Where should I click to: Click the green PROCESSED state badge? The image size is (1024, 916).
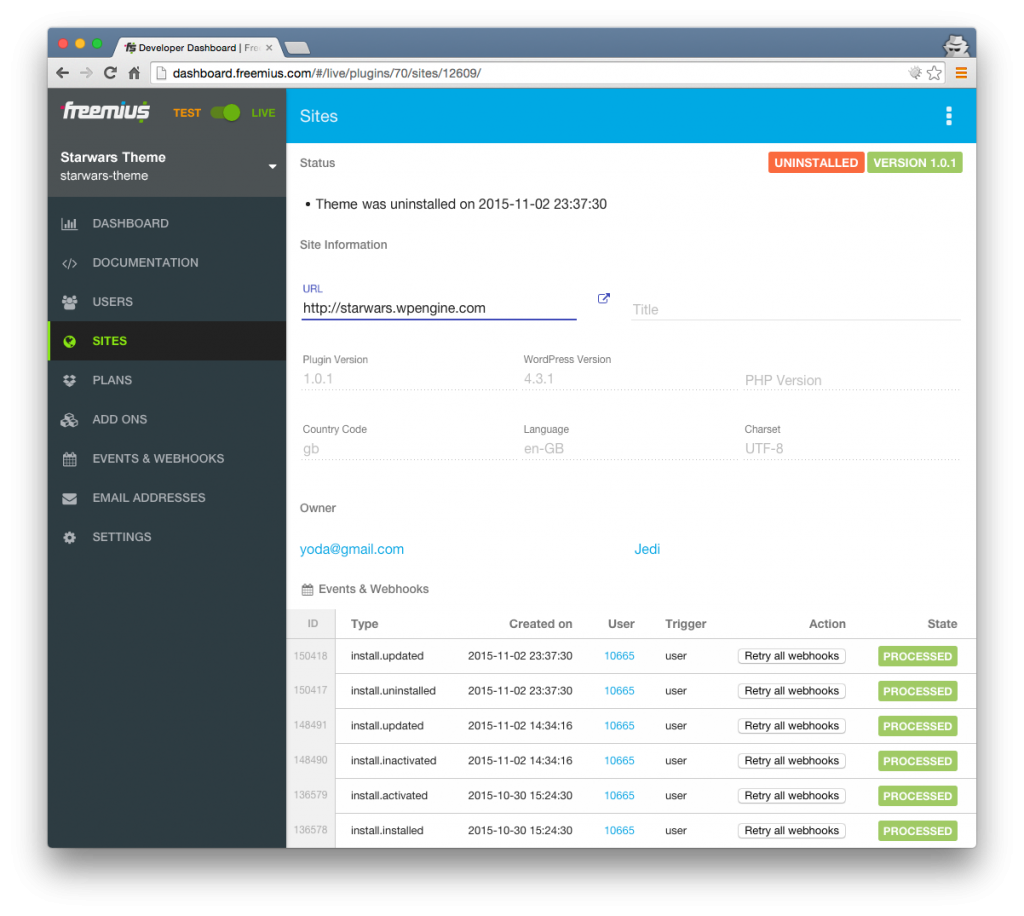[917, 656]
